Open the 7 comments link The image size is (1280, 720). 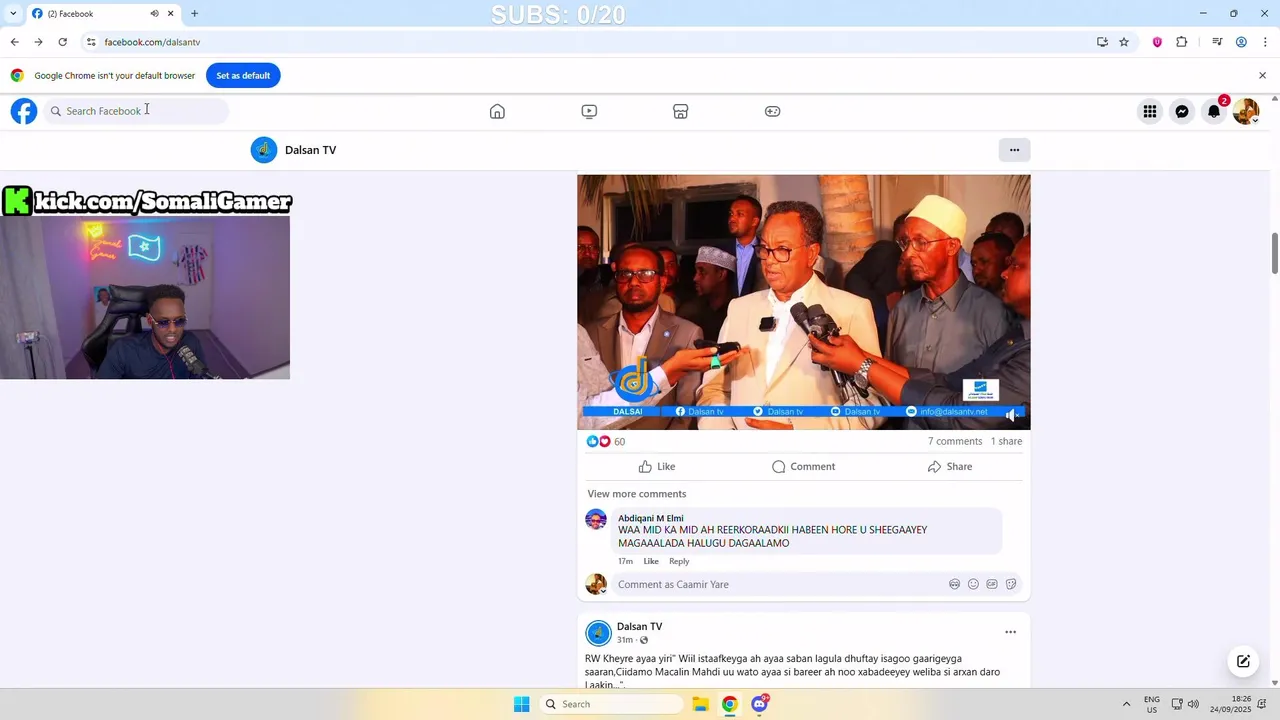955,441
